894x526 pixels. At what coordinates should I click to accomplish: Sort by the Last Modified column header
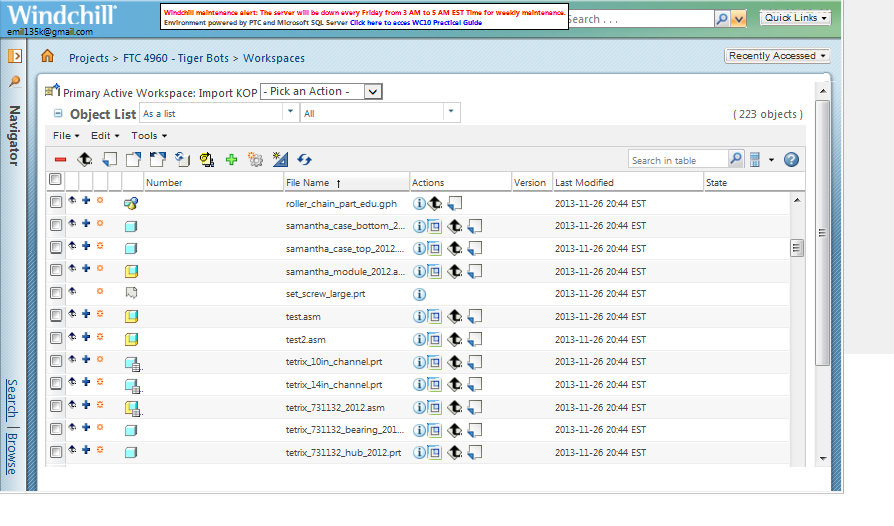tap(628, 182)
